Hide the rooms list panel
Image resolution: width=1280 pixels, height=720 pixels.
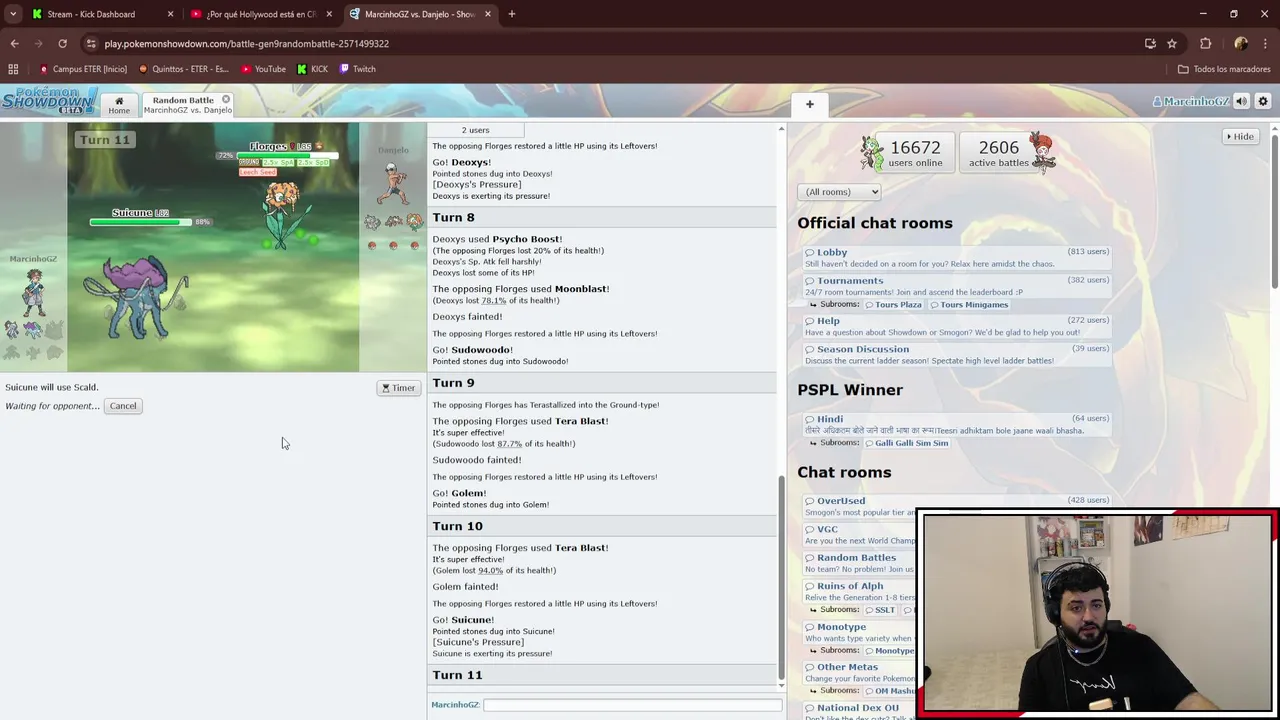(1239, 136)
